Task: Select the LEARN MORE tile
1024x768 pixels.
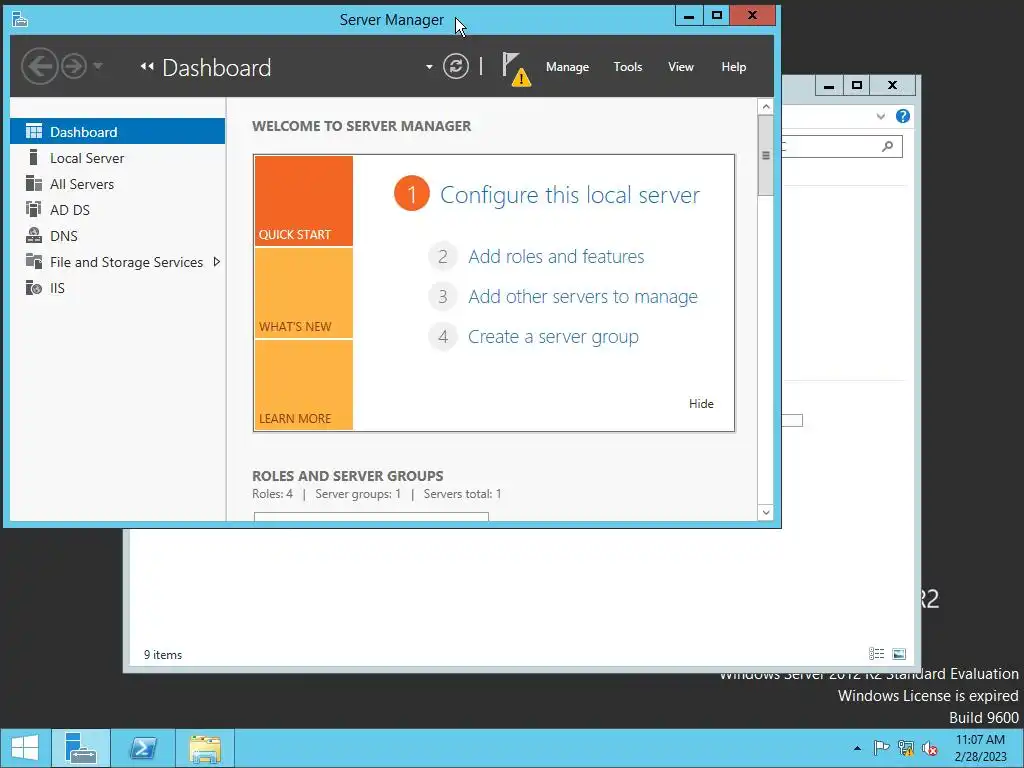Action: pos(304,385)
